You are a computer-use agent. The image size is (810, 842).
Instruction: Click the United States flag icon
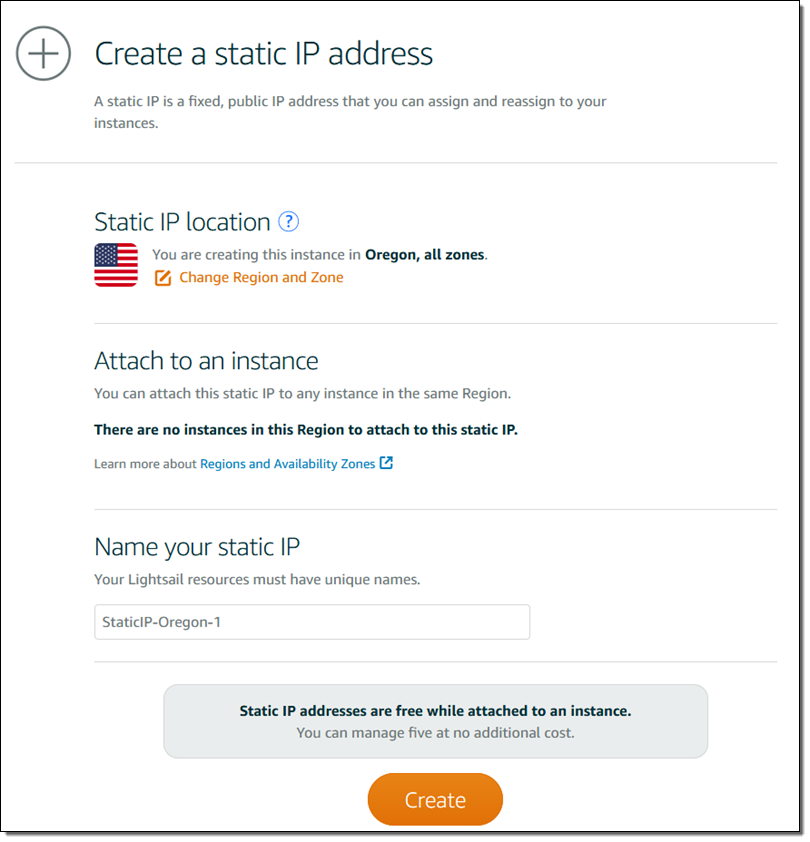tap(116, 265)
